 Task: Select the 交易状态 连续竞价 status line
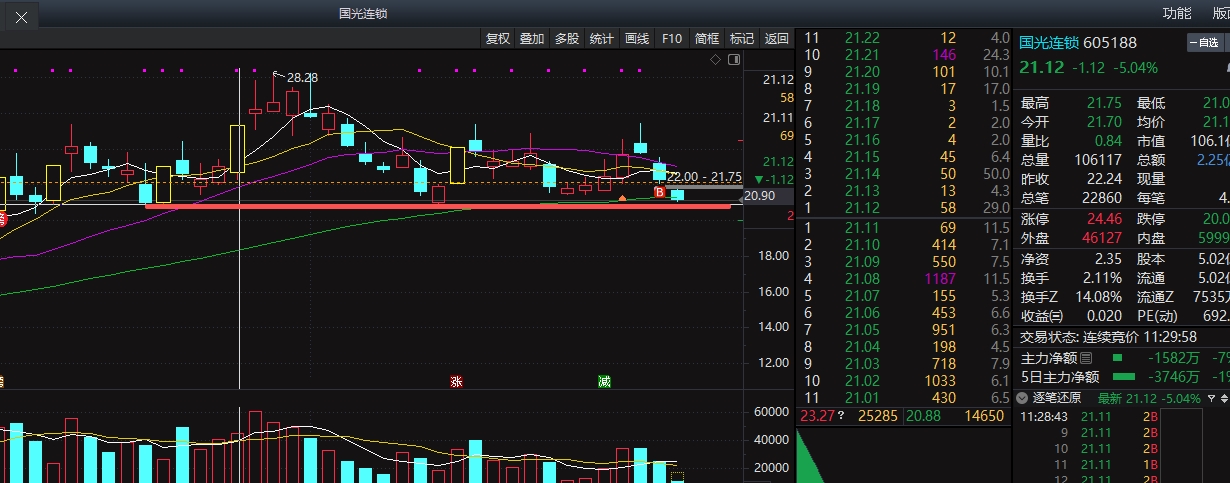pos(1106,336)
